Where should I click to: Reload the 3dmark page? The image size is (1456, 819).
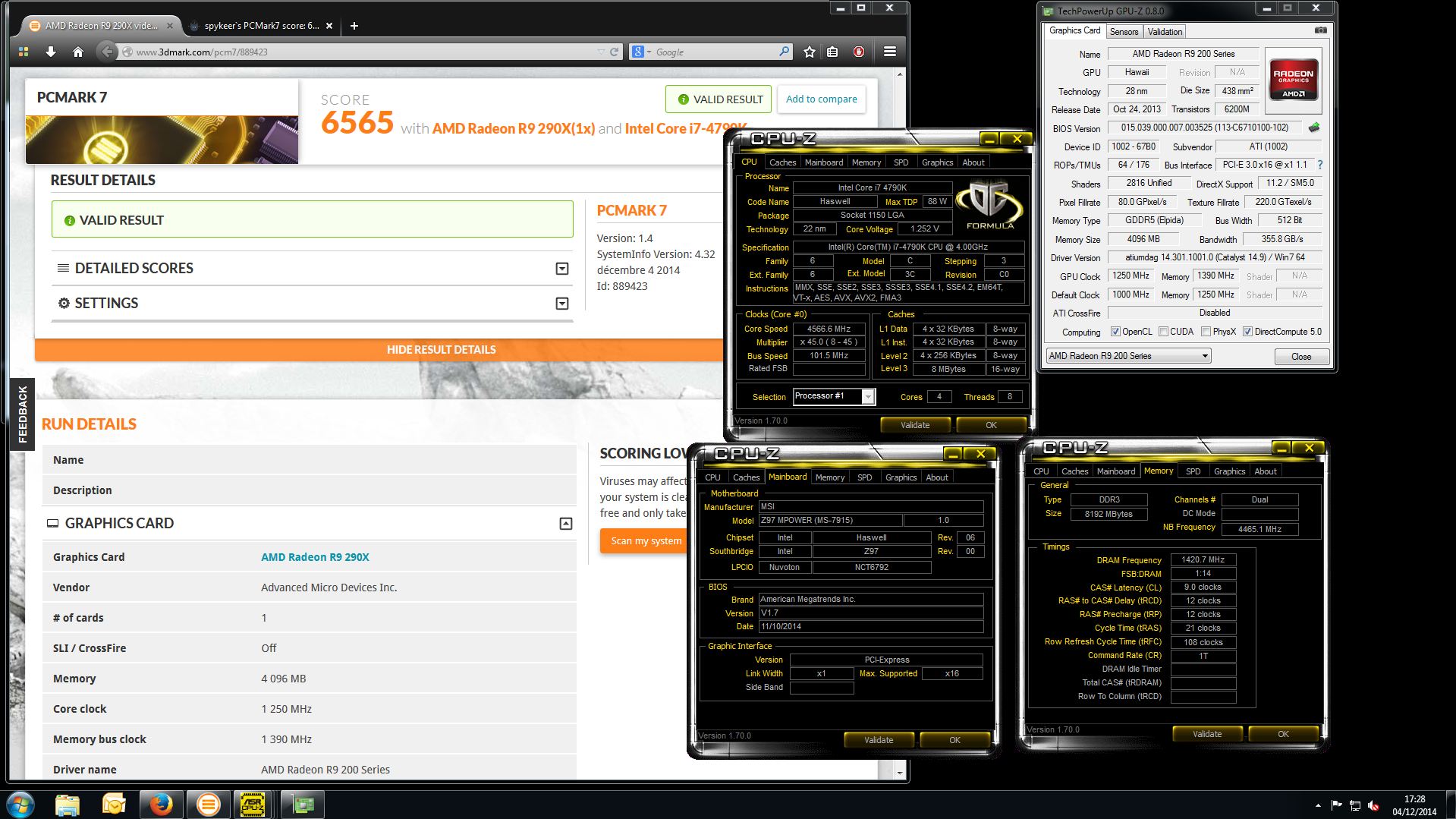(615, 52)
